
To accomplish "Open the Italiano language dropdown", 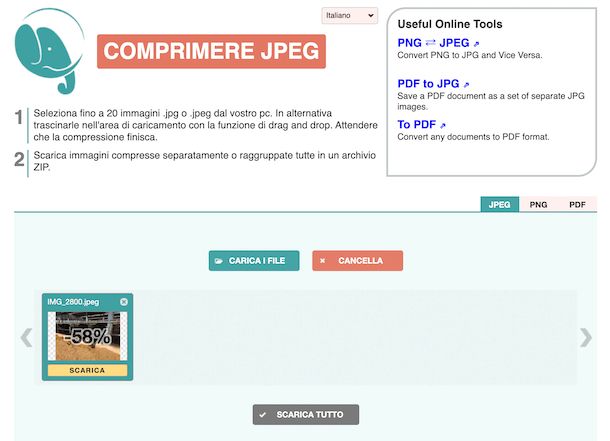I will pyautogui.click(x=349, y=16).
